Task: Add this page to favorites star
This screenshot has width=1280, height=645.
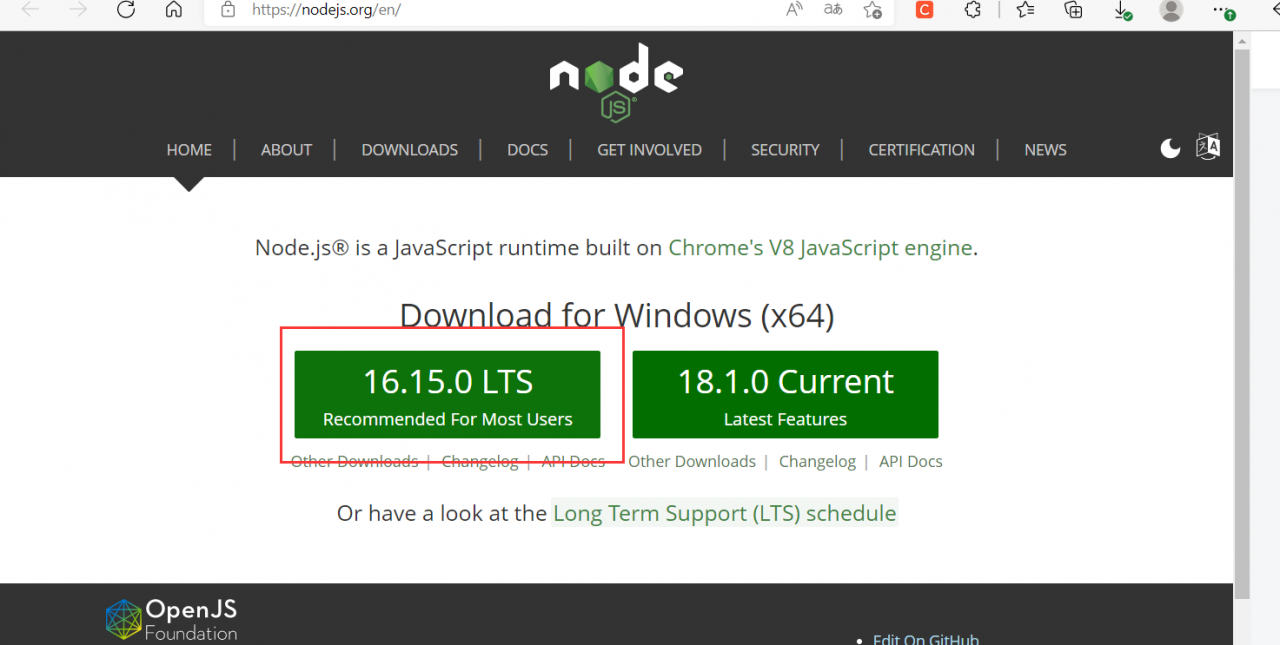Action: coord(872,10)
